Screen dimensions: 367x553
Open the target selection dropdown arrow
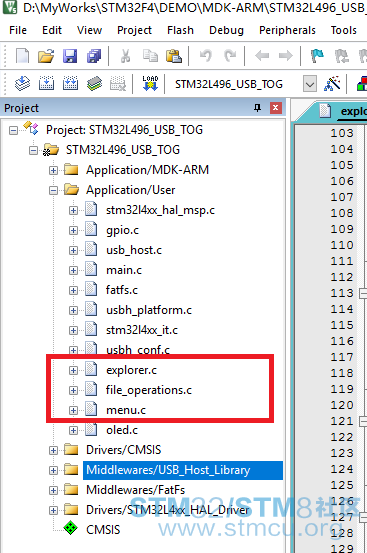310,84
